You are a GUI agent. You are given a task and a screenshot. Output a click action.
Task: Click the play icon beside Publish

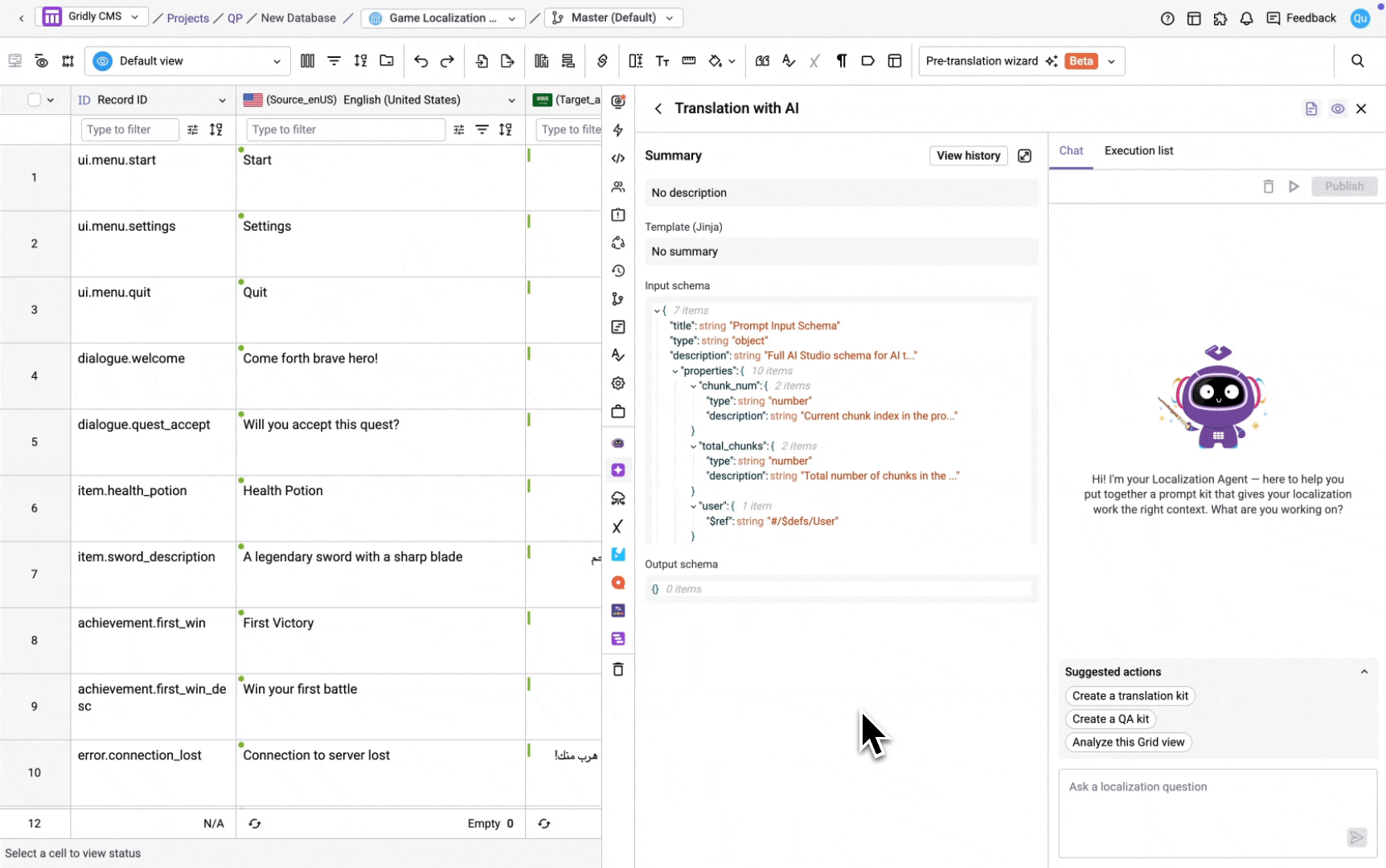[x=1294, y=186]
